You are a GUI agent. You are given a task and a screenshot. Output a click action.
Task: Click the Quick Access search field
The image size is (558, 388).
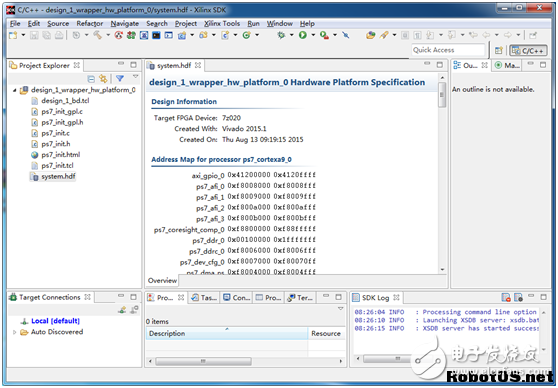point(448,50)
